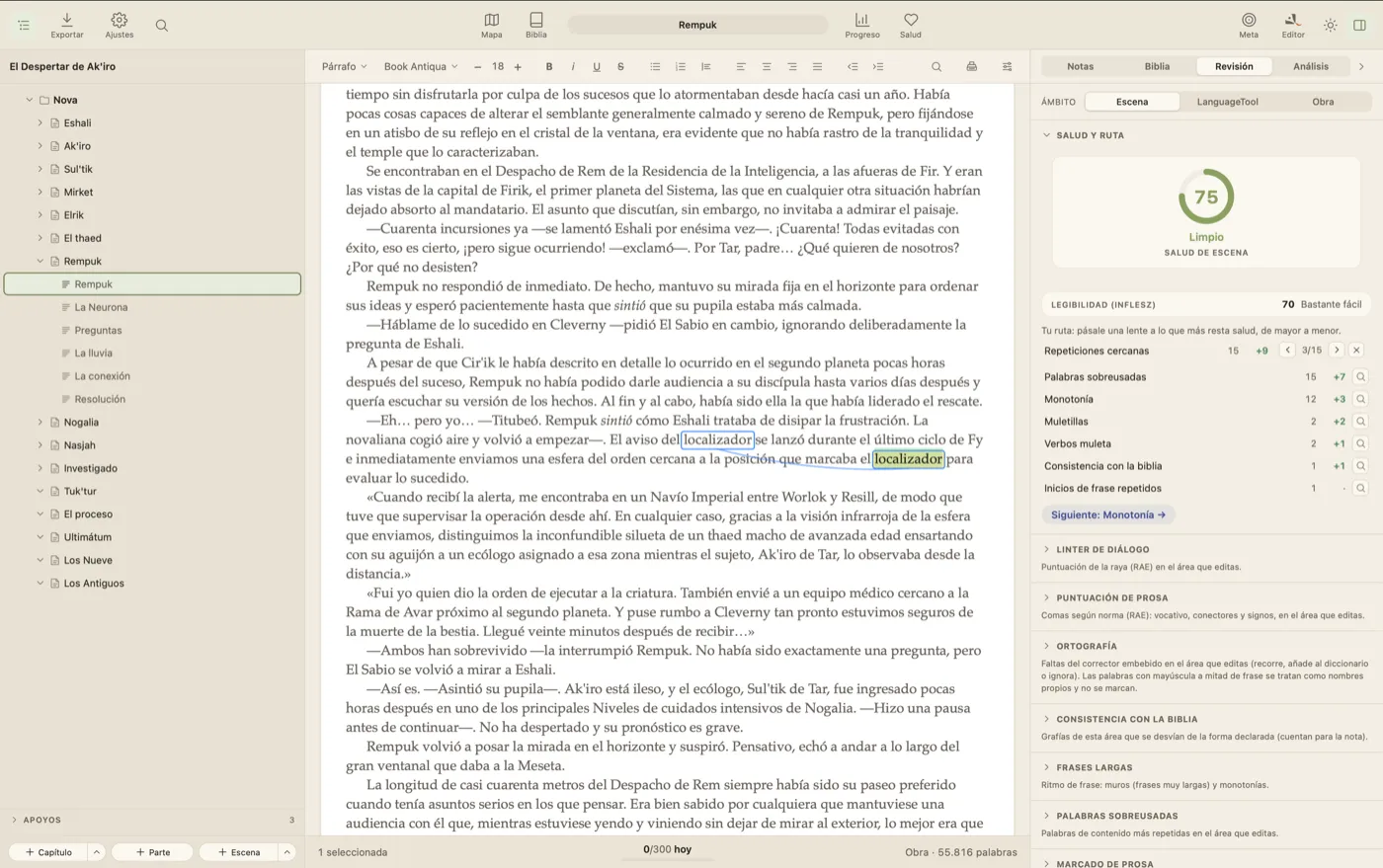Image resolution: width=1383 pixels, height=868 pixels.
Task: Click the editor find magnifier icon
Action: (936, 67)
